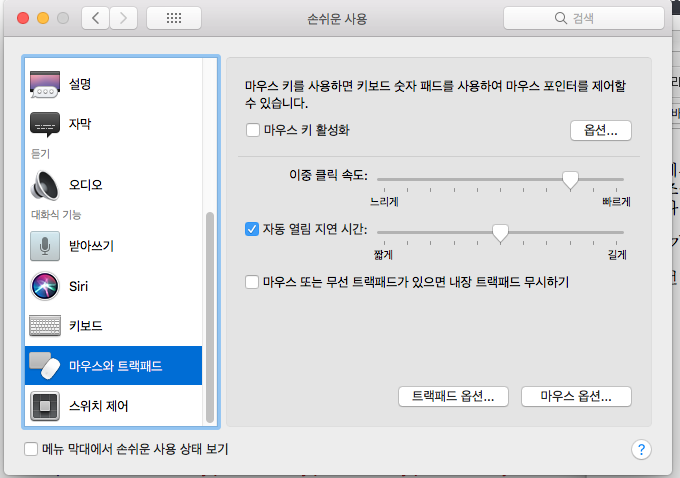Select the 설명 list row label
The width and height of the screenshot is (680, 478).
point(80,84)
